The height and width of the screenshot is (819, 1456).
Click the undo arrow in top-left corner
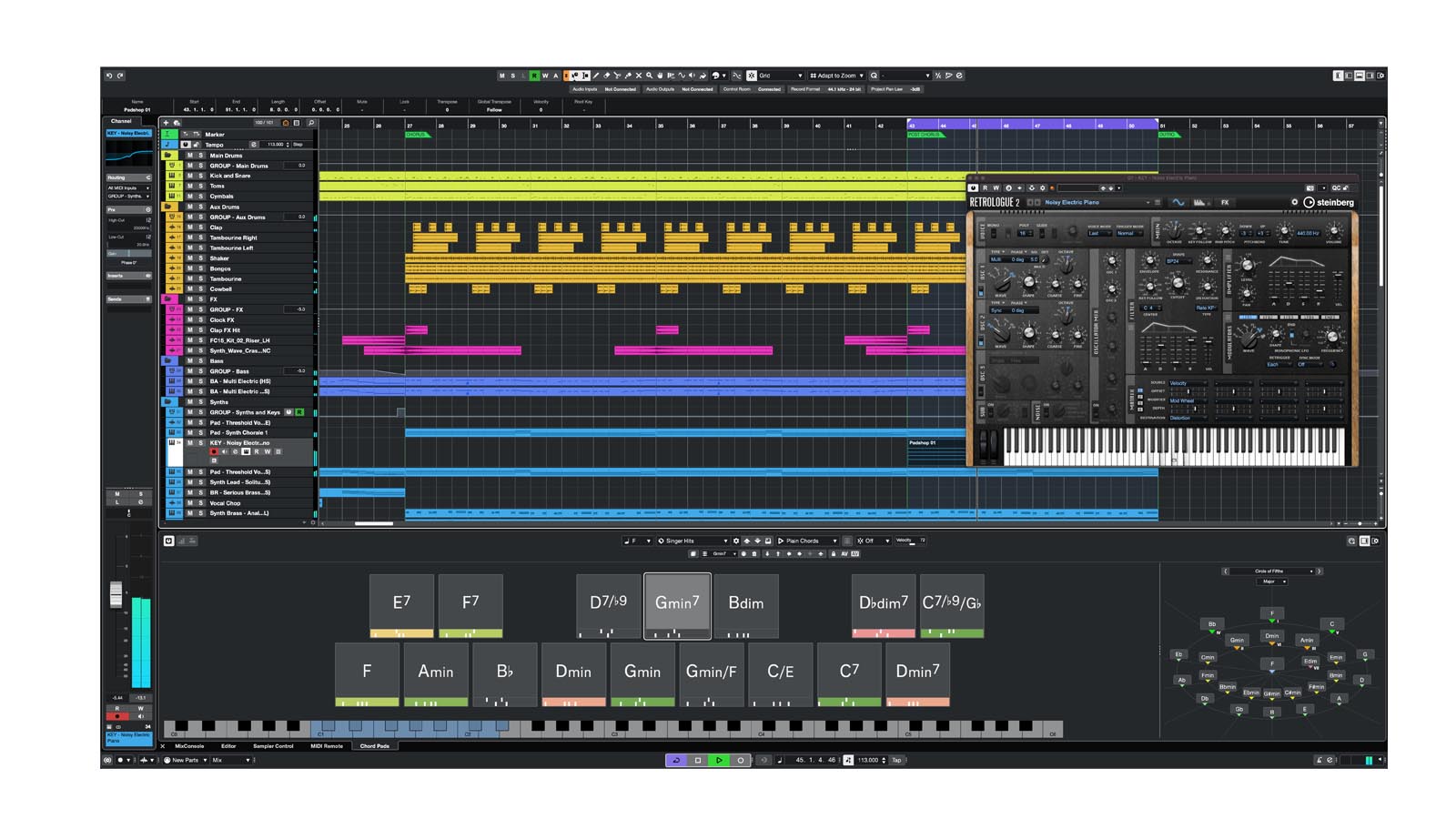pyautogui.click(x=109, y=76)
